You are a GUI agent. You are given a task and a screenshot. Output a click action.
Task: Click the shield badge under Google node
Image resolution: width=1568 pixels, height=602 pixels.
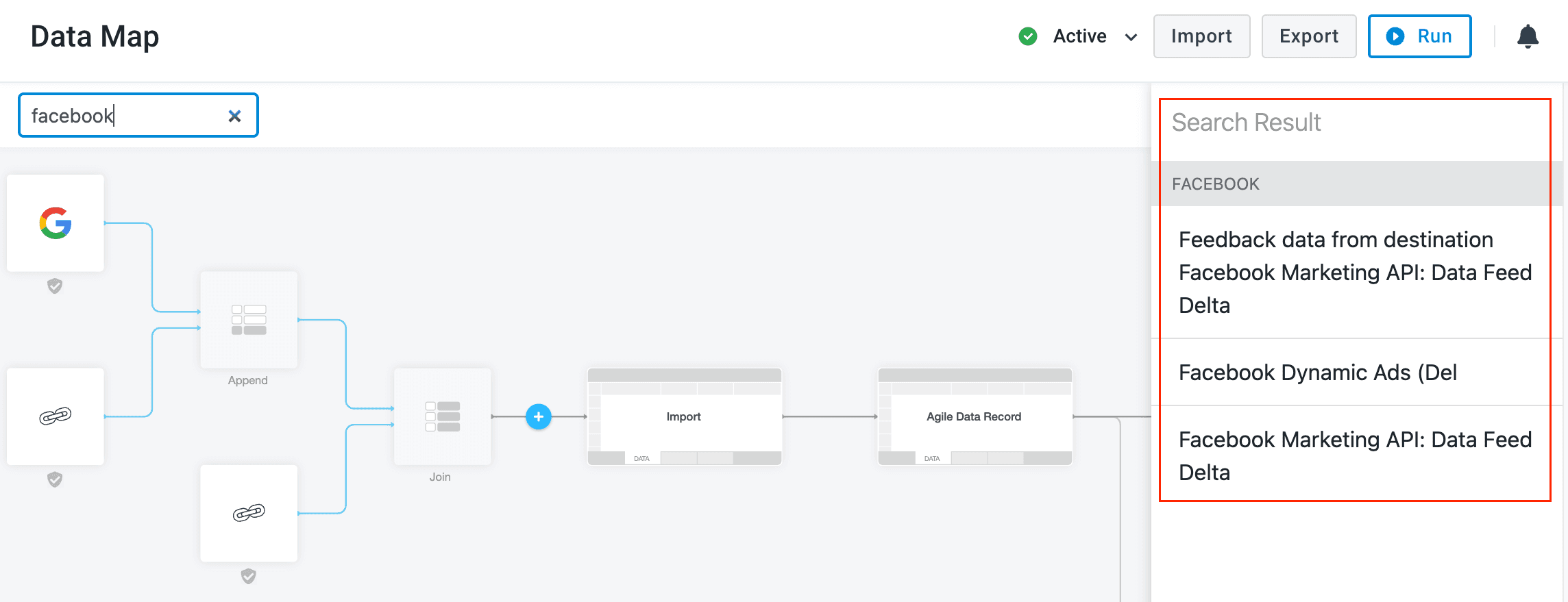pyautogui.click(x=55, y=286)
